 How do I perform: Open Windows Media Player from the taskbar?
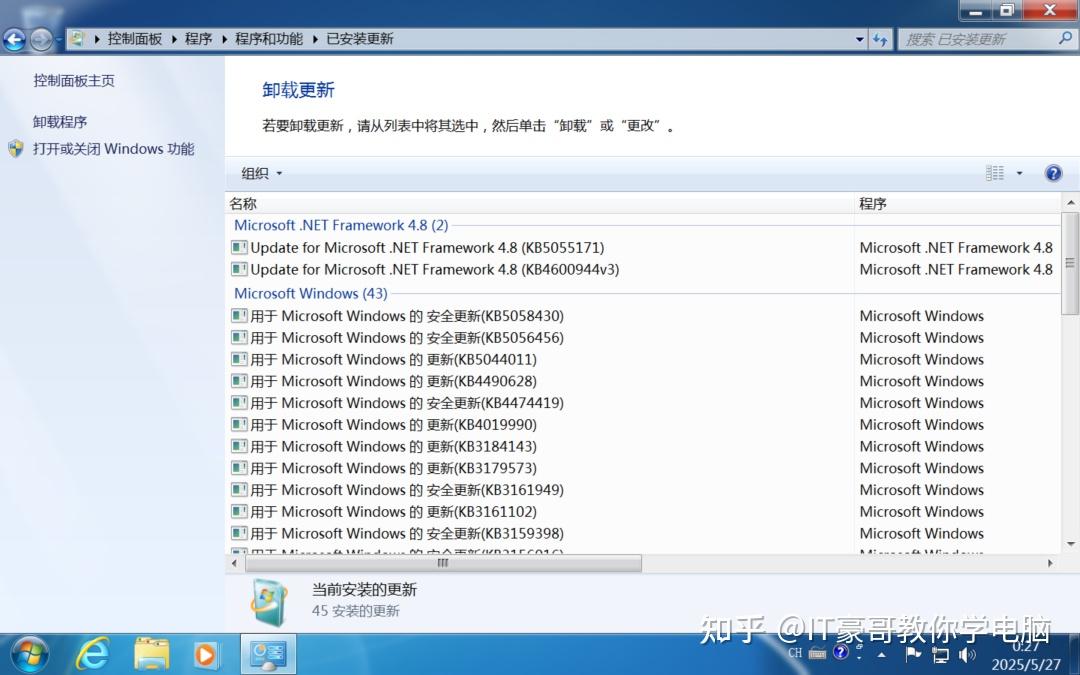point(205,654)
